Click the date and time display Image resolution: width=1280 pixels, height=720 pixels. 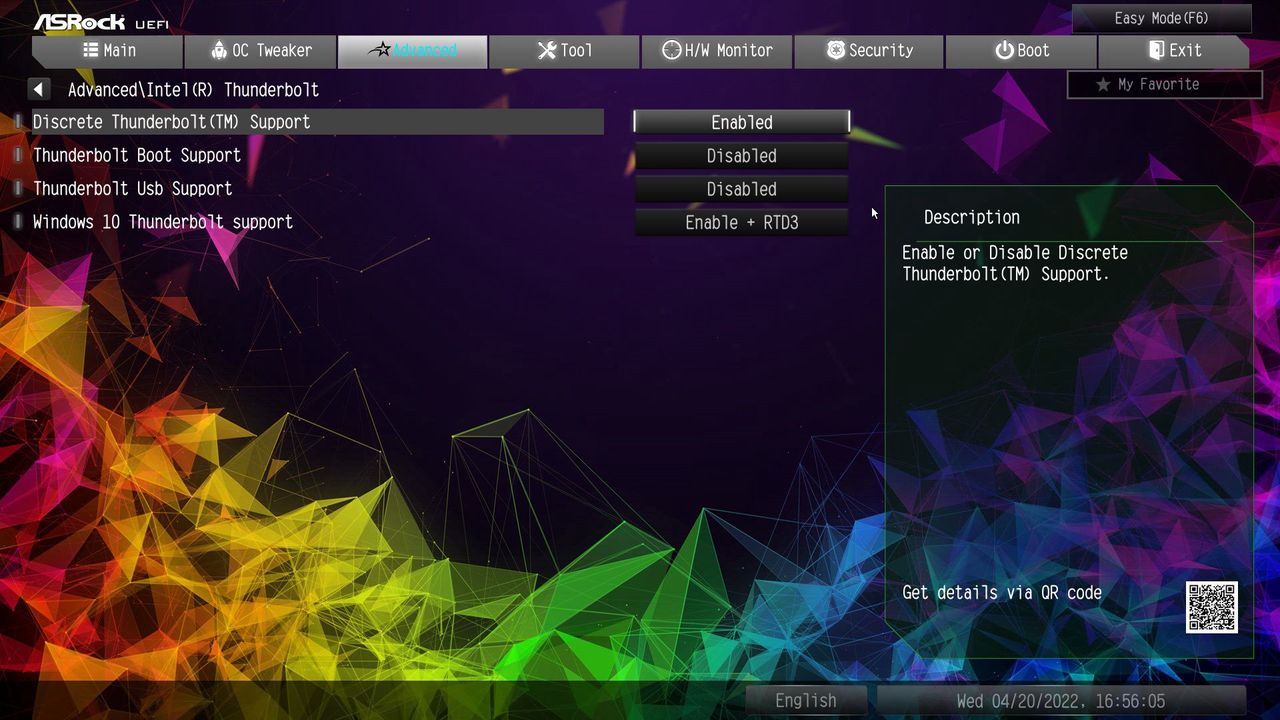[x=1061, y=700]
